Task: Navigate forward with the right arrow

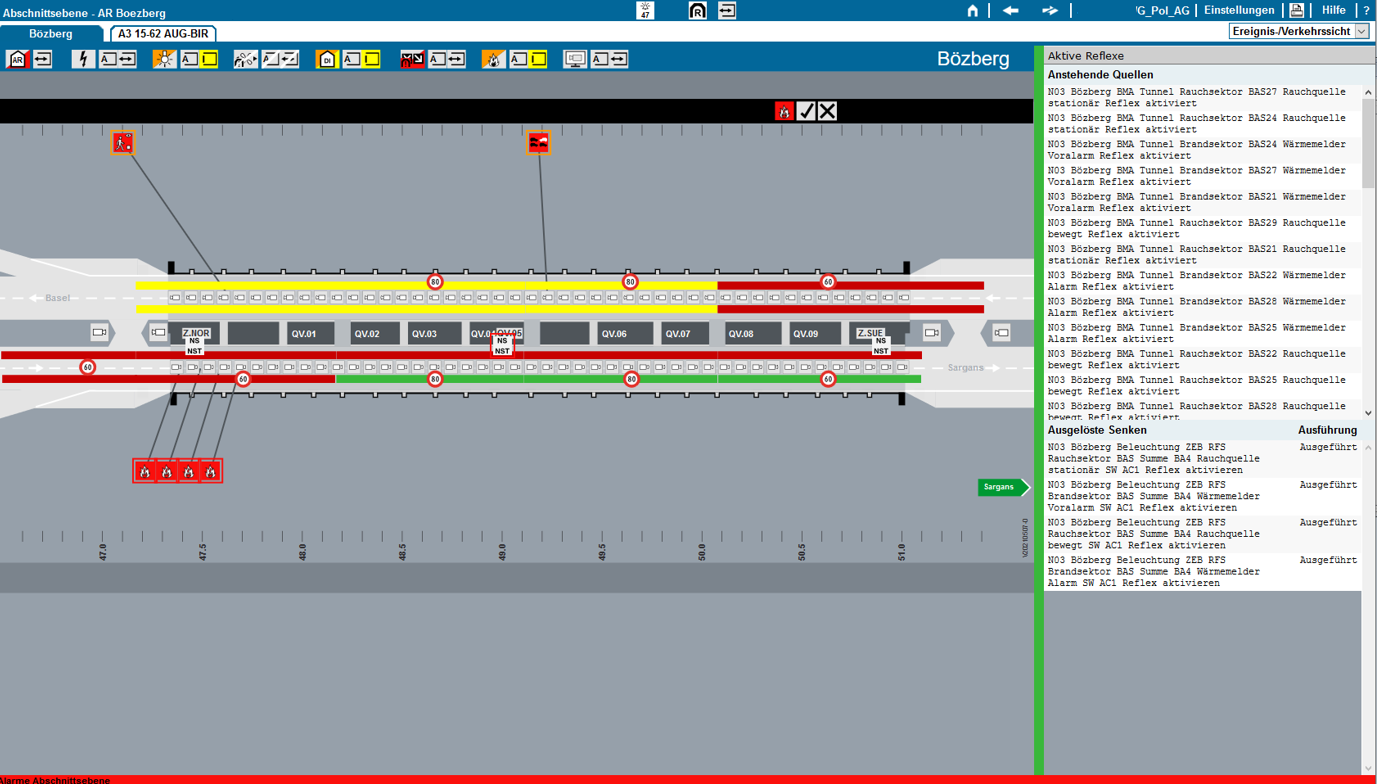Action: tap(1049, 10)
